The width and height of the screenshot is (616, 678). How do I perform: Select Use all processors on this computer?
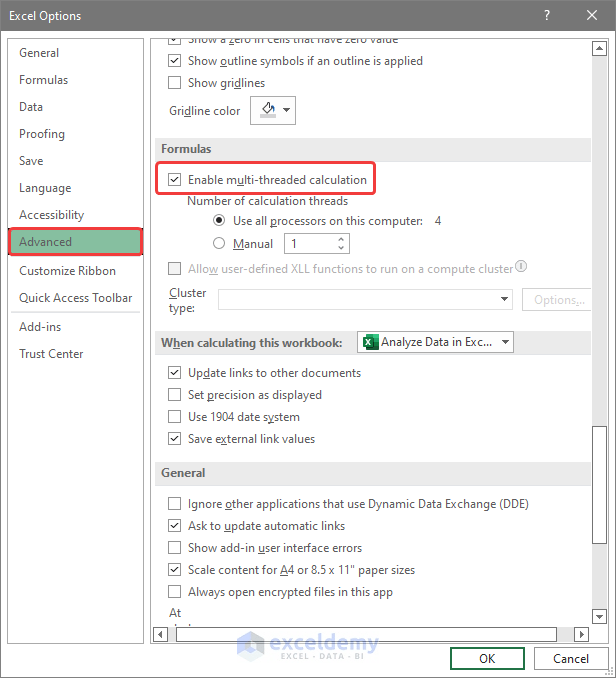pyautogui.click(x=219, y=221)
